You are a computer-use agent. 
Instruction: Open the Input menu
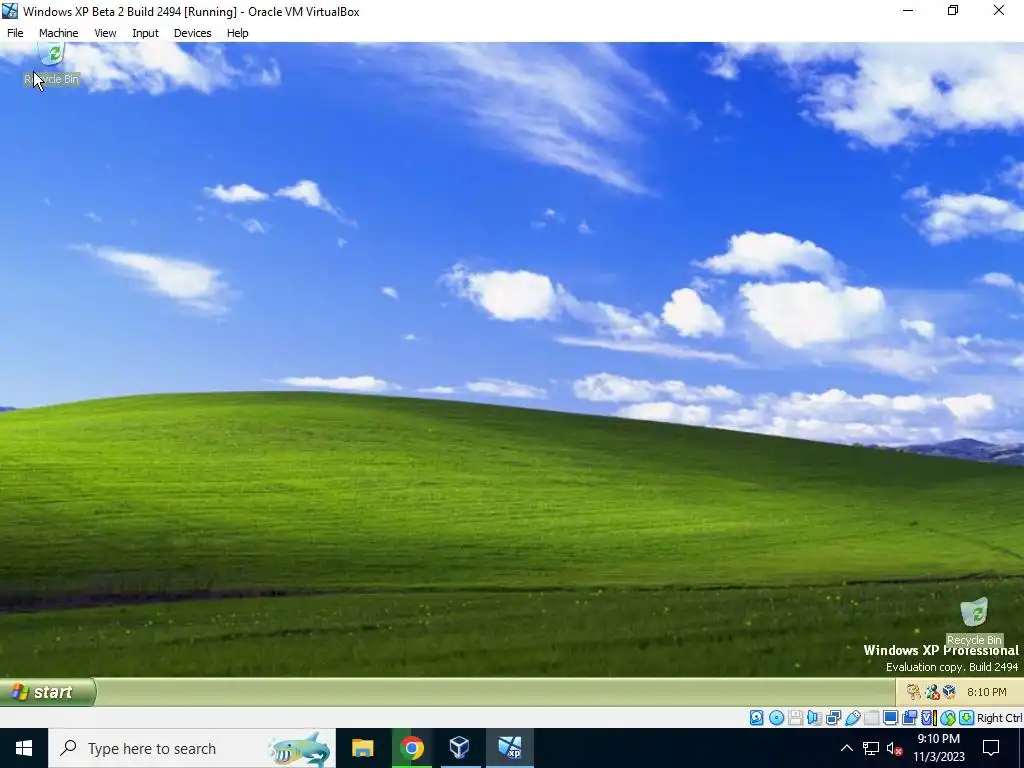click(x=145, y=33)
